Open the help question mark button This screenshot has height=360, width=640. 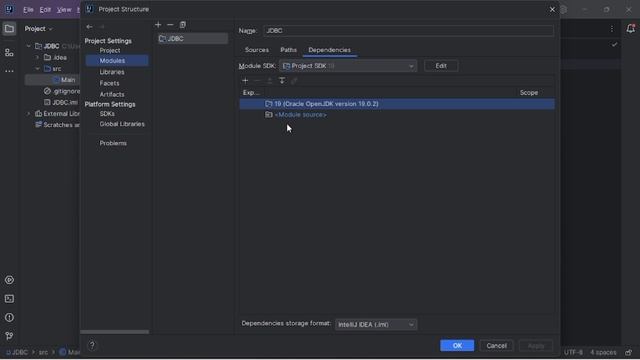pos(92,345)
